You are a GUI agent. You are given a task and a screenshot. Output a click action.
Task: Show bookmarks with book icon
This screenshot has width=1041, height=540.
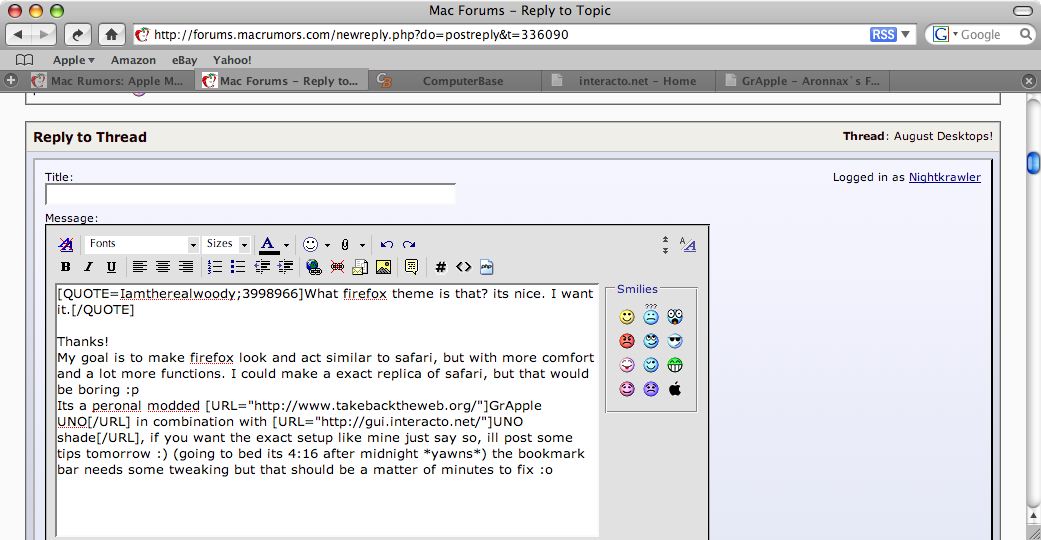25,60
